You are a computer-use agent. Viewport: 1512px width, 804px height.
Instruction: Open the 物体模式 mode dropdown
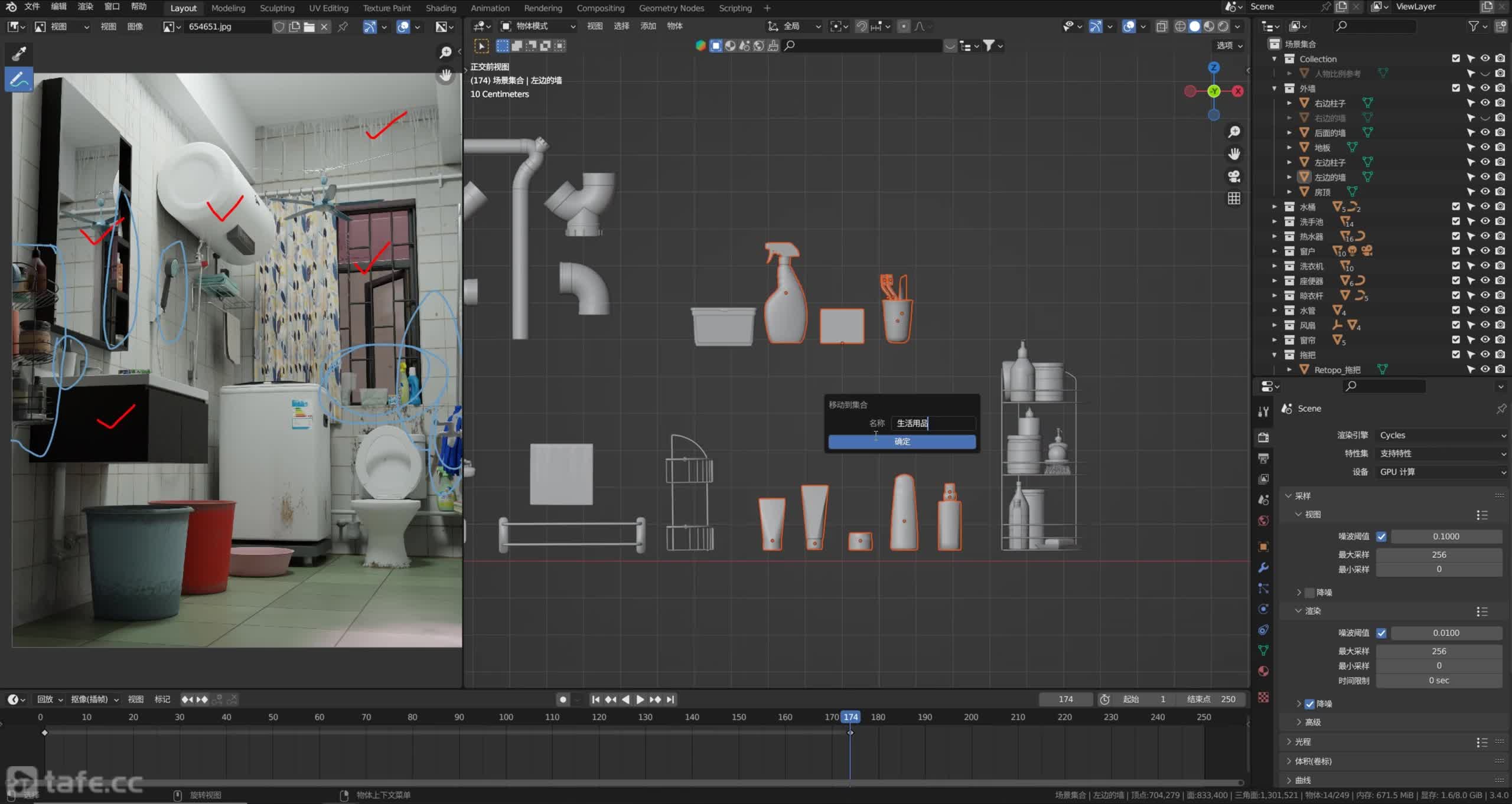click(x=537, y=27)
